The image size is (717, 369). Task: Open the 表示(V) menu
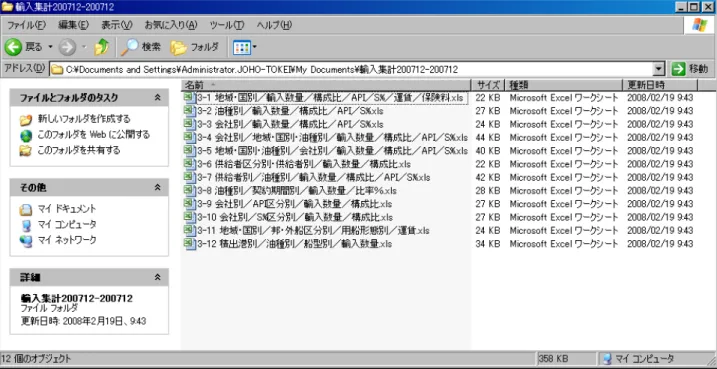[x=117, y=25]
